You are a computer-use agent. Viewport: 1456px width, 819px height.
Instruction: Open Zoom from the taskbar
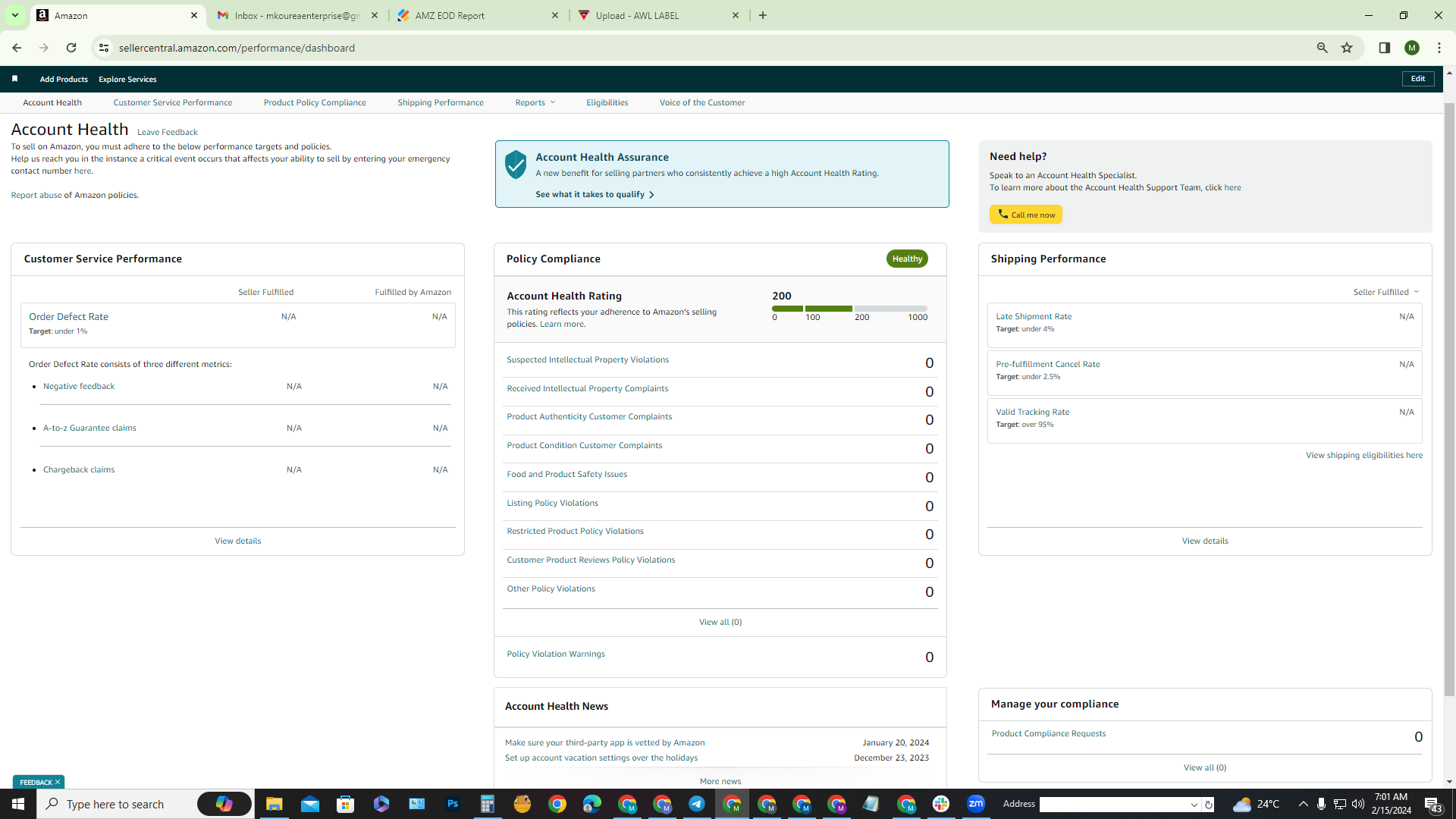click(x=976, y=804)
